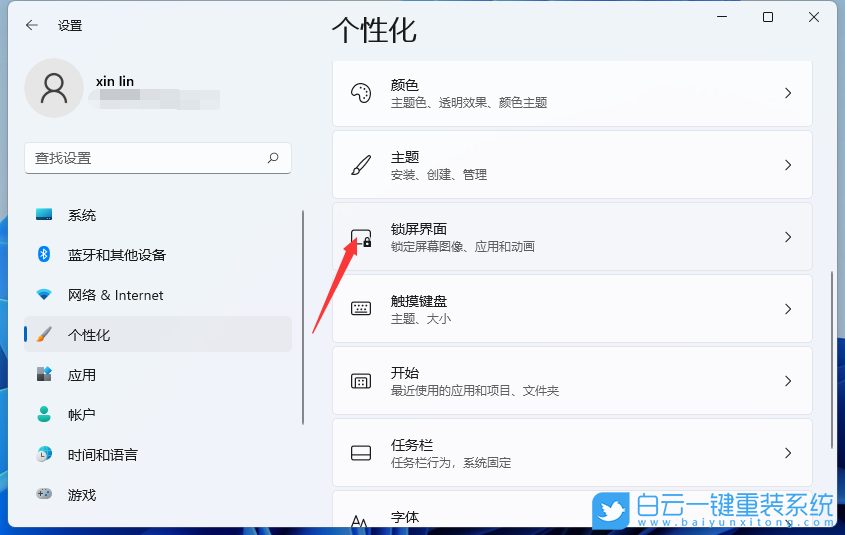
Task: Open the 颜色 settings label
Action: click(x=405, y=85)
